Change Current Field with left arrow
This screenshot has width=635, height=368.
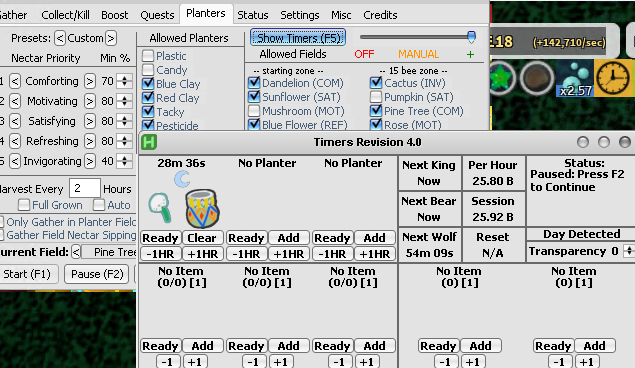pyautogui.click(x=76, y=252)
